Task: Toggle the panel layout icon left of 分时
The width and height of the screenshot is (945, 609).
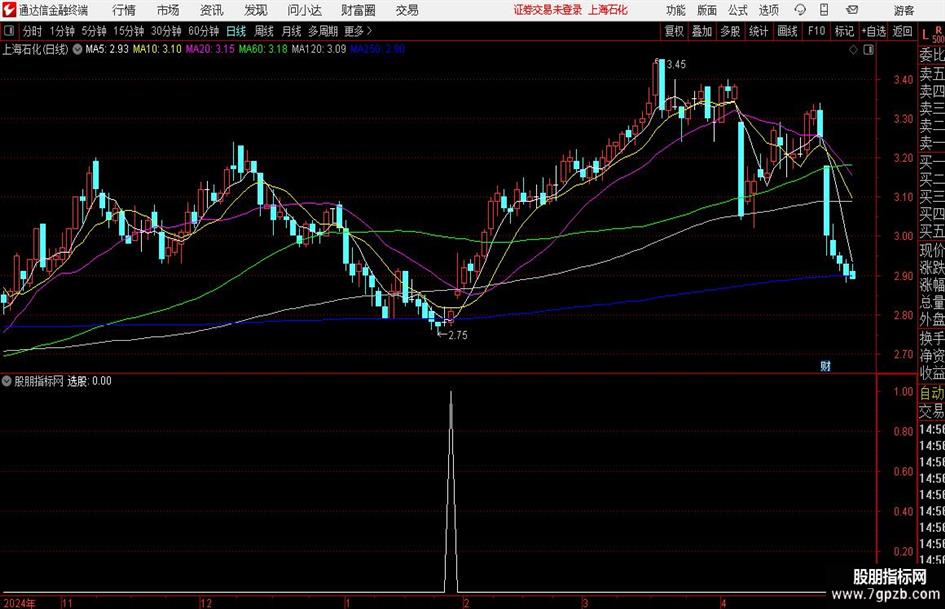Action: tap(8, 31)
